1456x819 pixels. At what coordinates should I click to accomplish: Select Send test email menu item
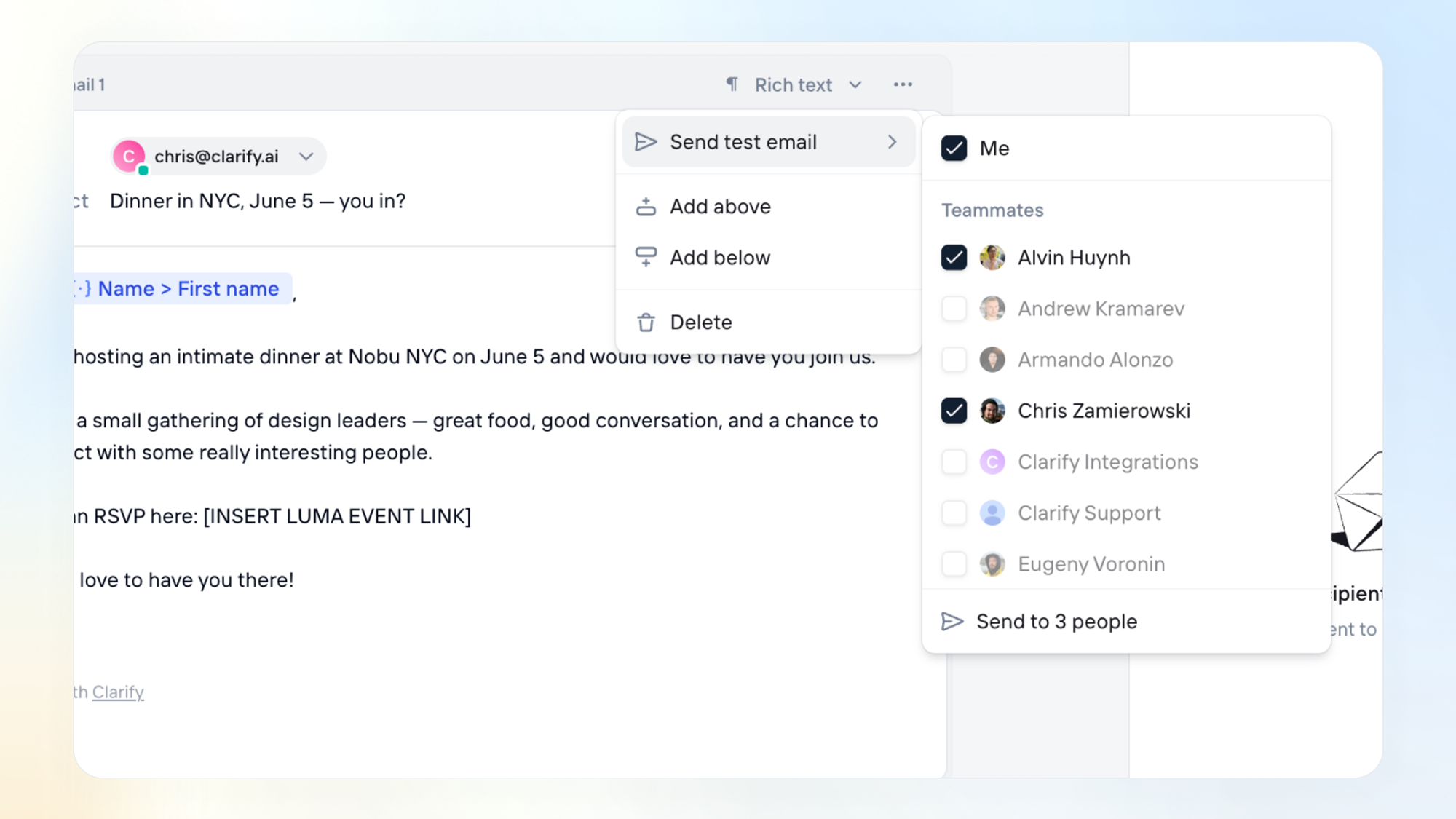click(x=768, y=142)
